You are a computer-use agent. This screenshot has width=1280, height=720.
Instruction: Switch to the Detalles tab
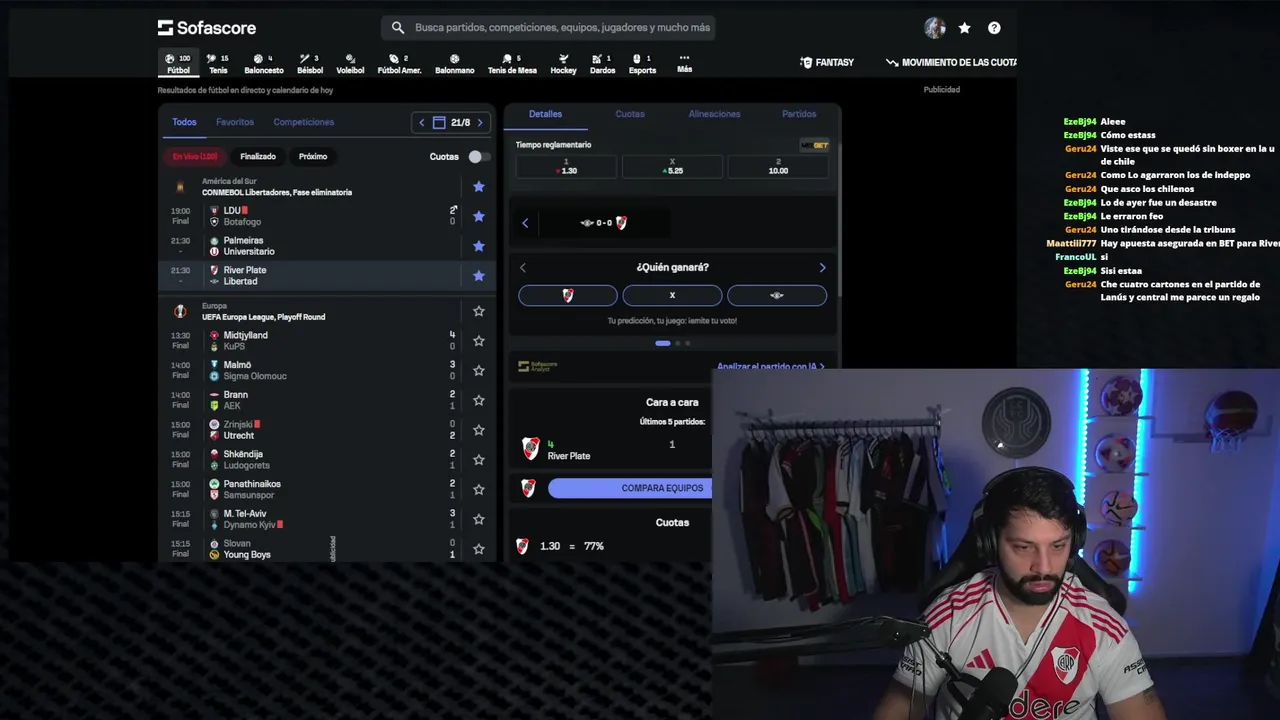[545, 114]
